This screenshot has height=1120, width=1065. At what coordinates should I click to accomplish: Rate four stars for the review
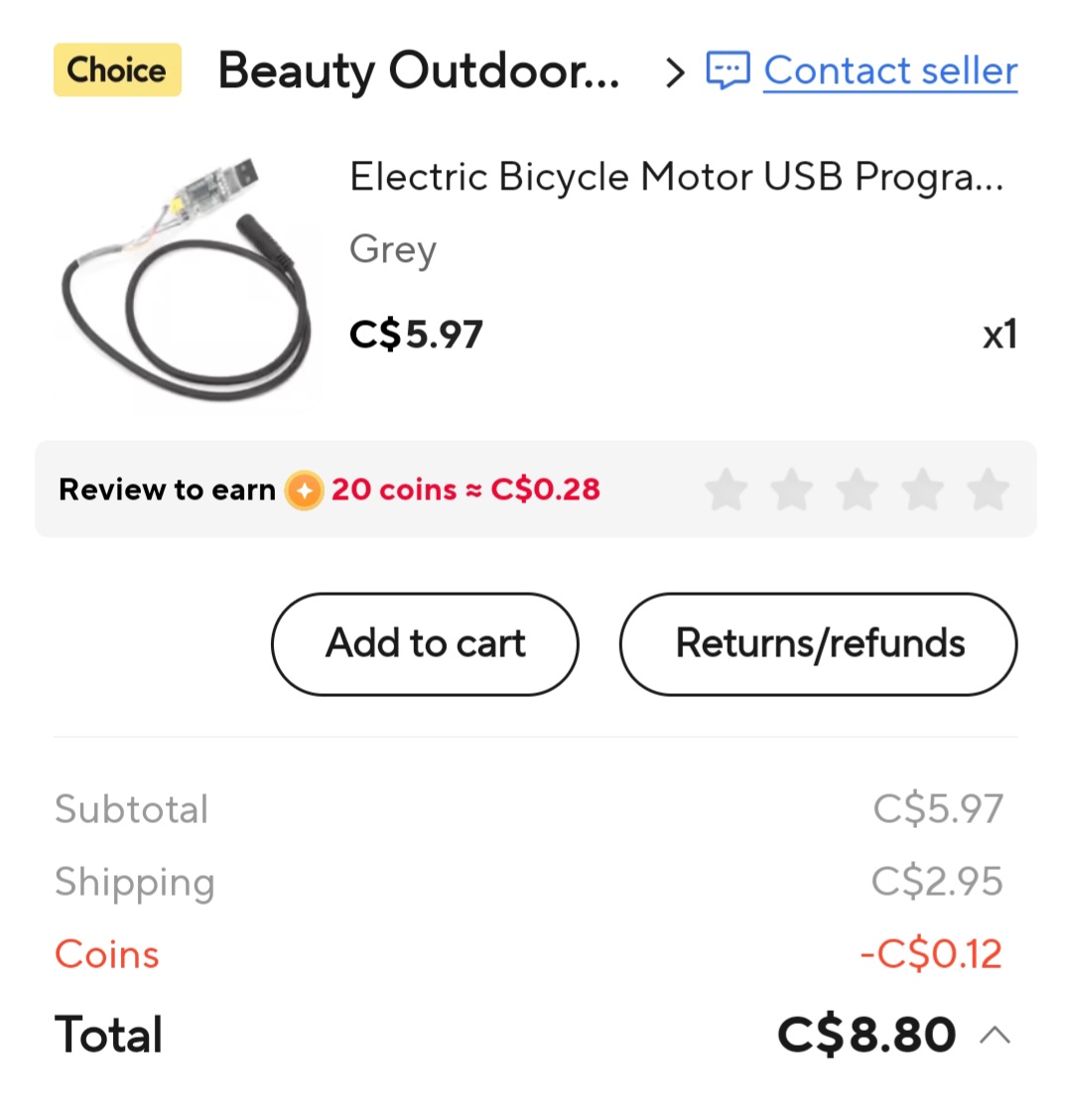[x=923, y=490]
